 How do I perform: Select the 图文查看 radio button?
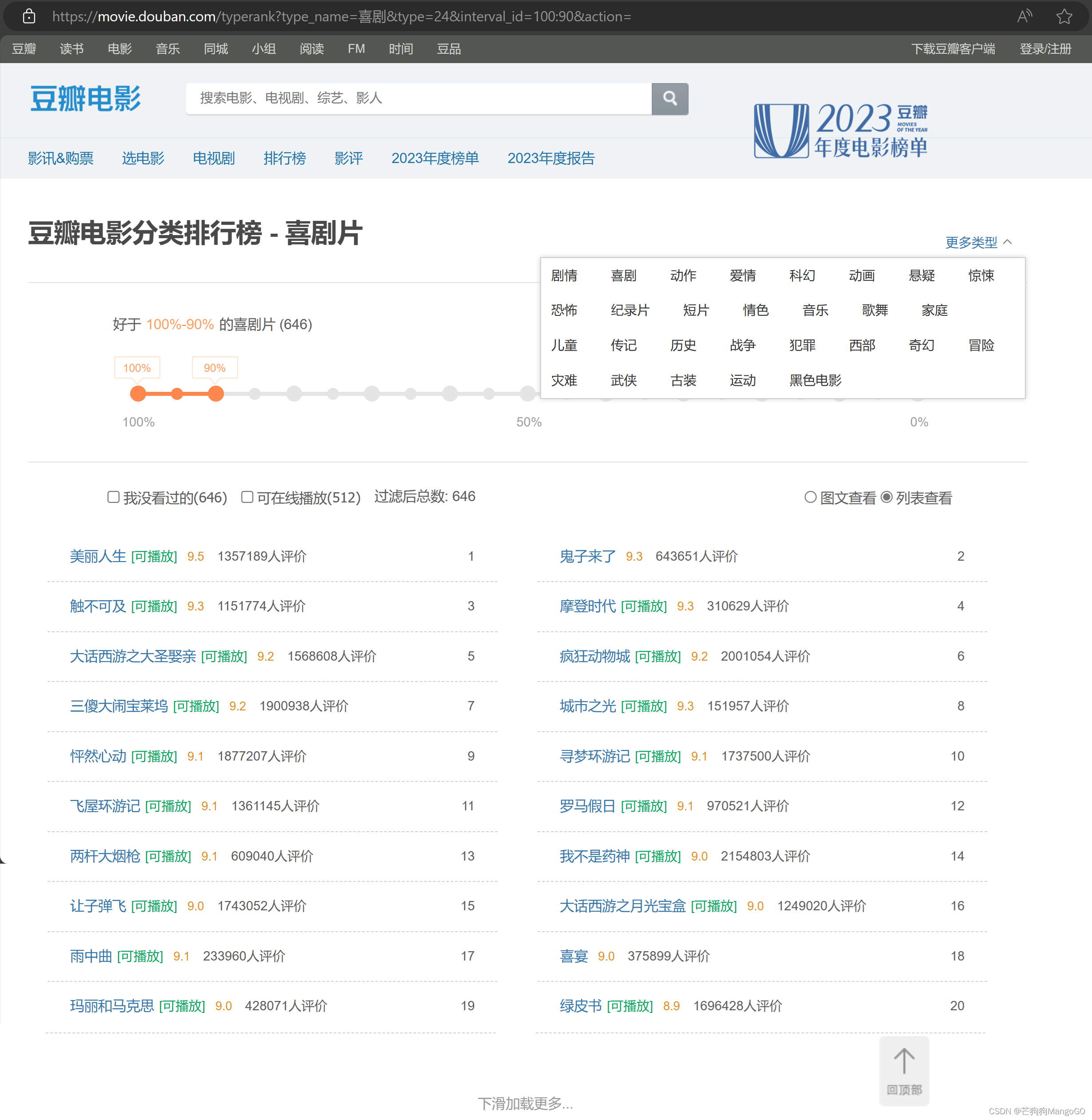coord(810,497)
